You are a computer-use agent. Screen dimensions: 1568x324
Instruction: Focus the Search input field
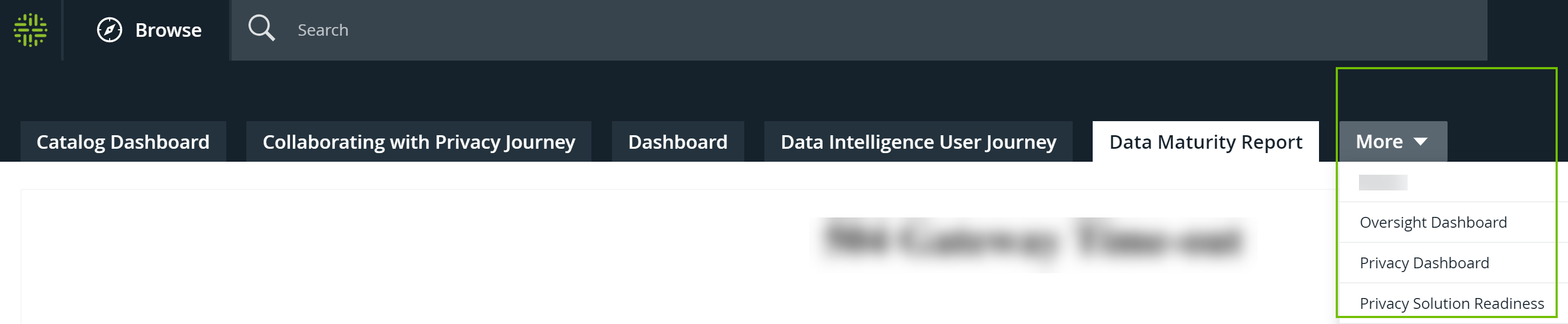click(x=852, y=30)
